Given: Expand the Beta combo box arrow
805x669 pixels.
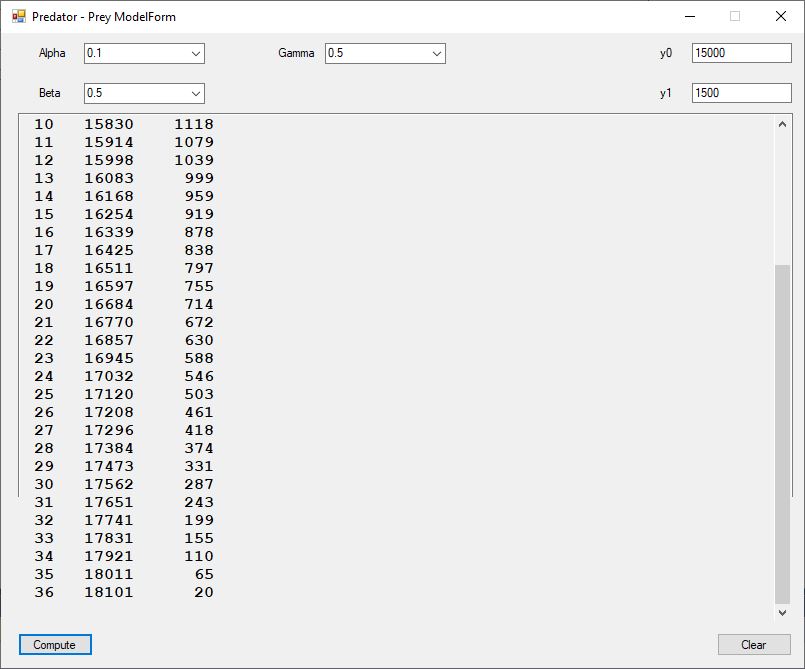Looking at the screenshot, I should click(x=195, y=94).
